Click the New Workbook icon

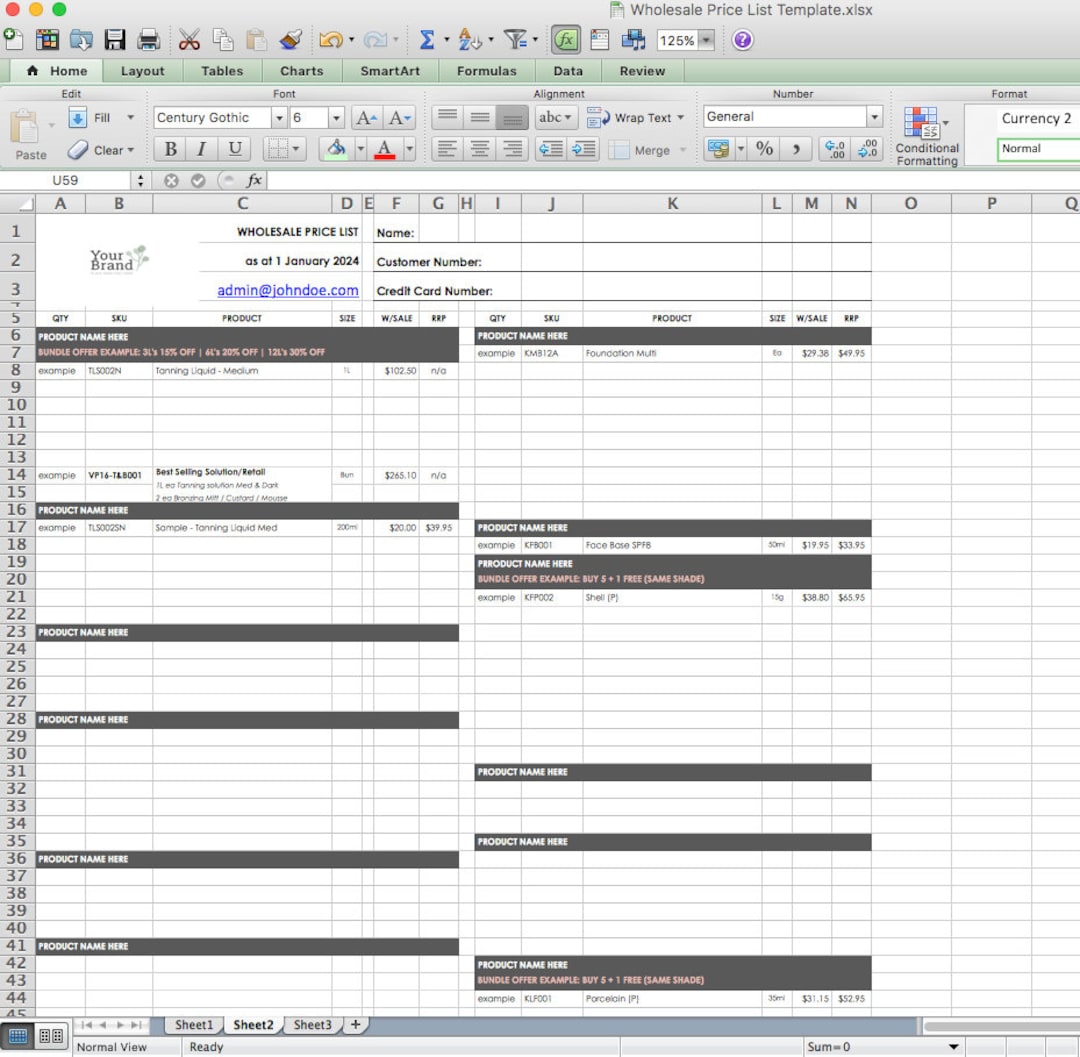14,39
